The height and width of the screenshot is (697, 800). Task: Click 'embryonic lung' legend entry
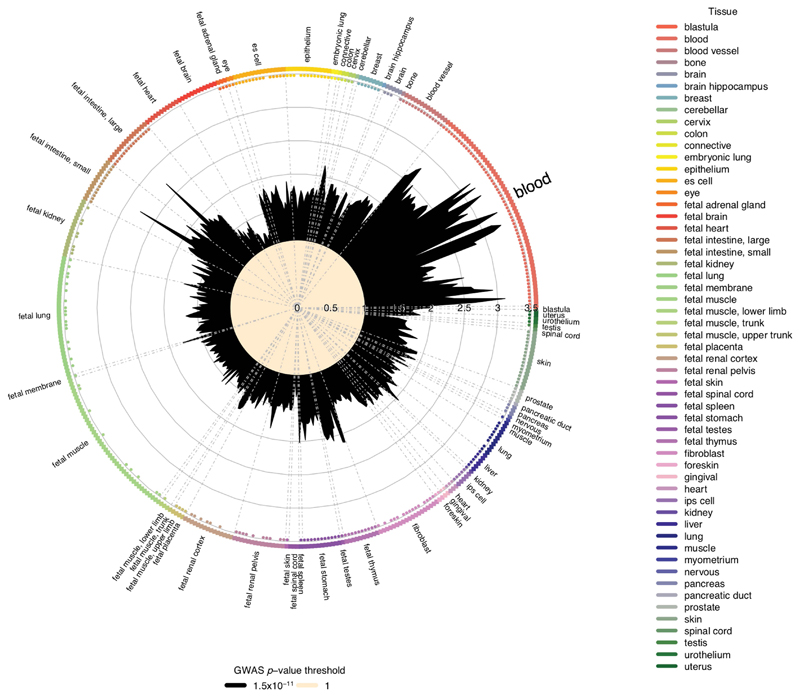pyautogui.click(x=717, y=158)
